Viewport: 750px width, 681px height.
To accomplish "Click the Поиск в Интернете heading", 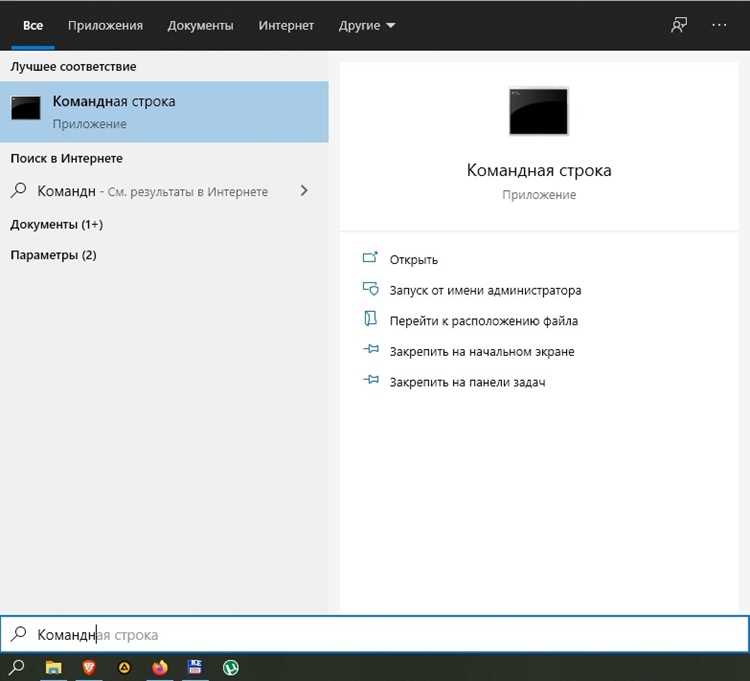I will pyautogui.click(x=66, y=158).
